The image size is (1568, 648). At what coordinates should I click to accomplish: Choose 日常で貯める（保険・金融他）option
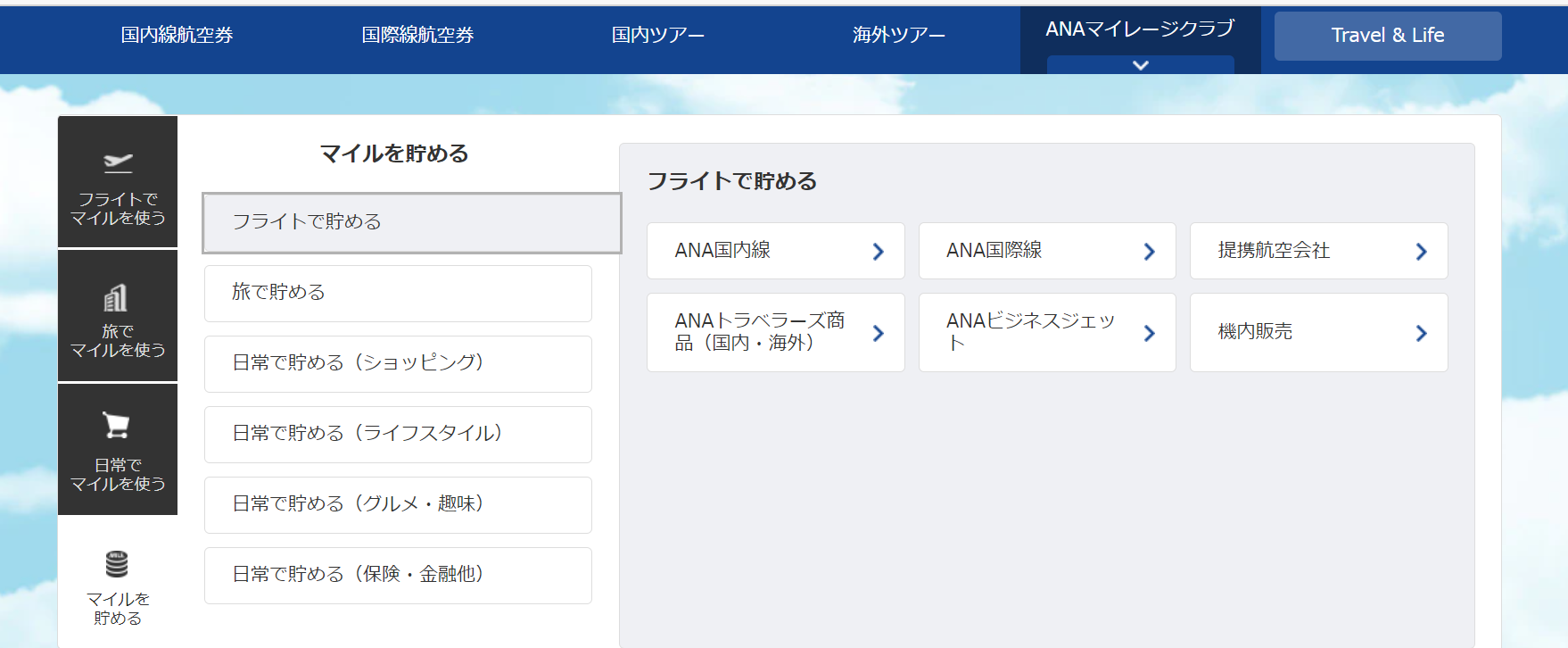398,575
